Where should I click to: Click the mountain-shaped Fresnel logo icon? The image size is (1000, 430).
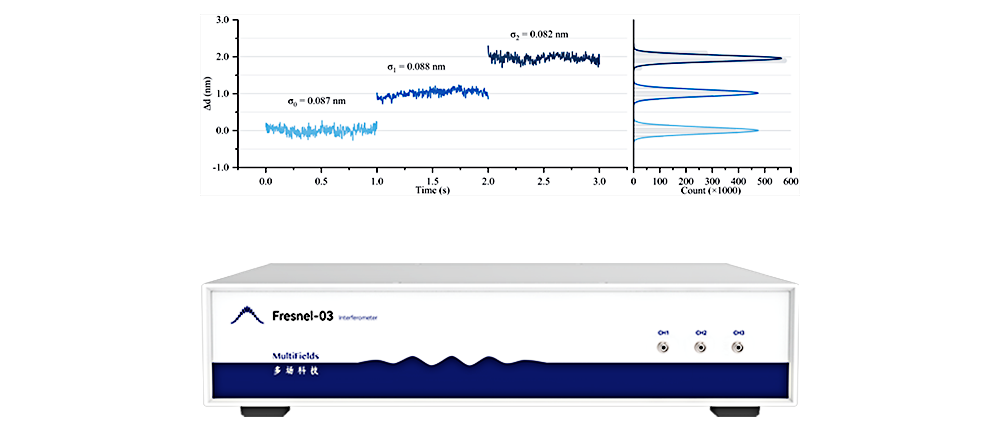[x=247, y=316]
